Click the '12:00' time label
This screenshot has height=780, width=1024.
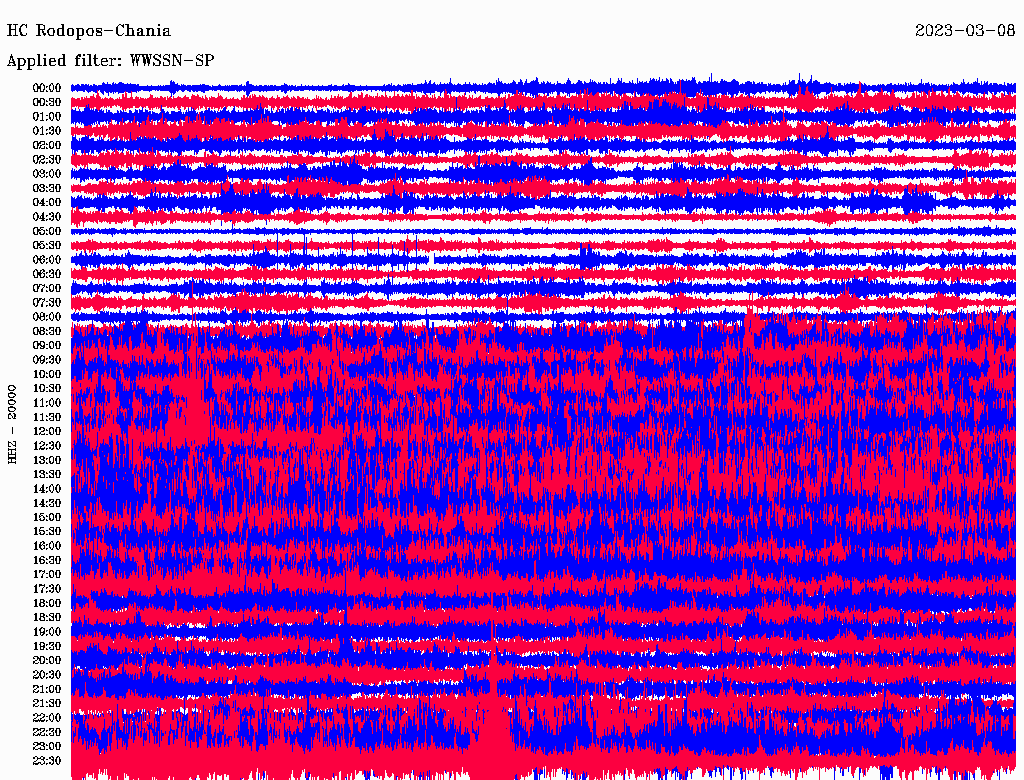[x=47, y=431]
